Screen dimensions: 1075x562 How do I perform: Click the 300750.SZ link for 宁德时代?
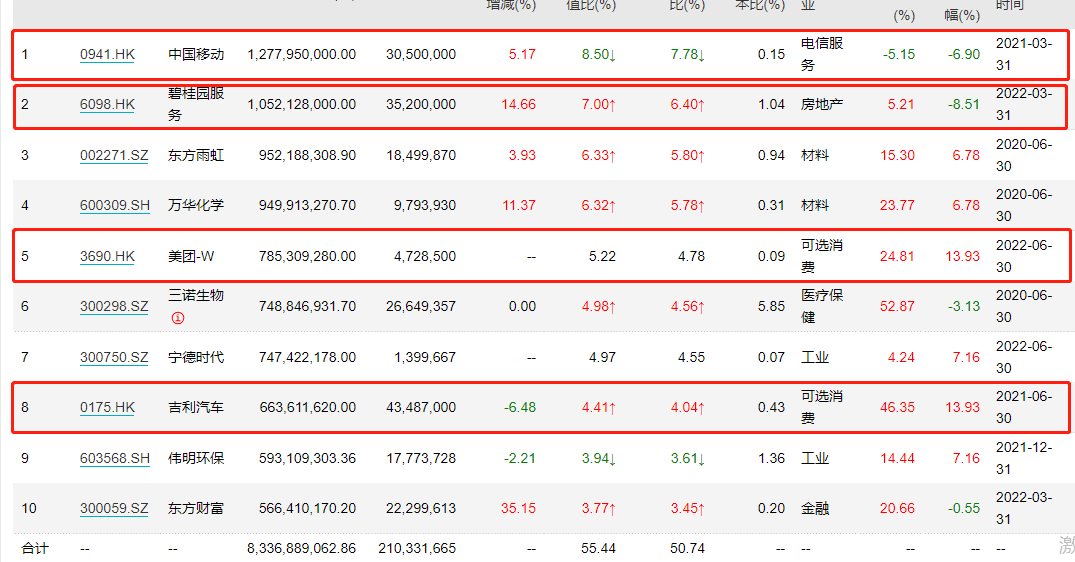point(114,357)
